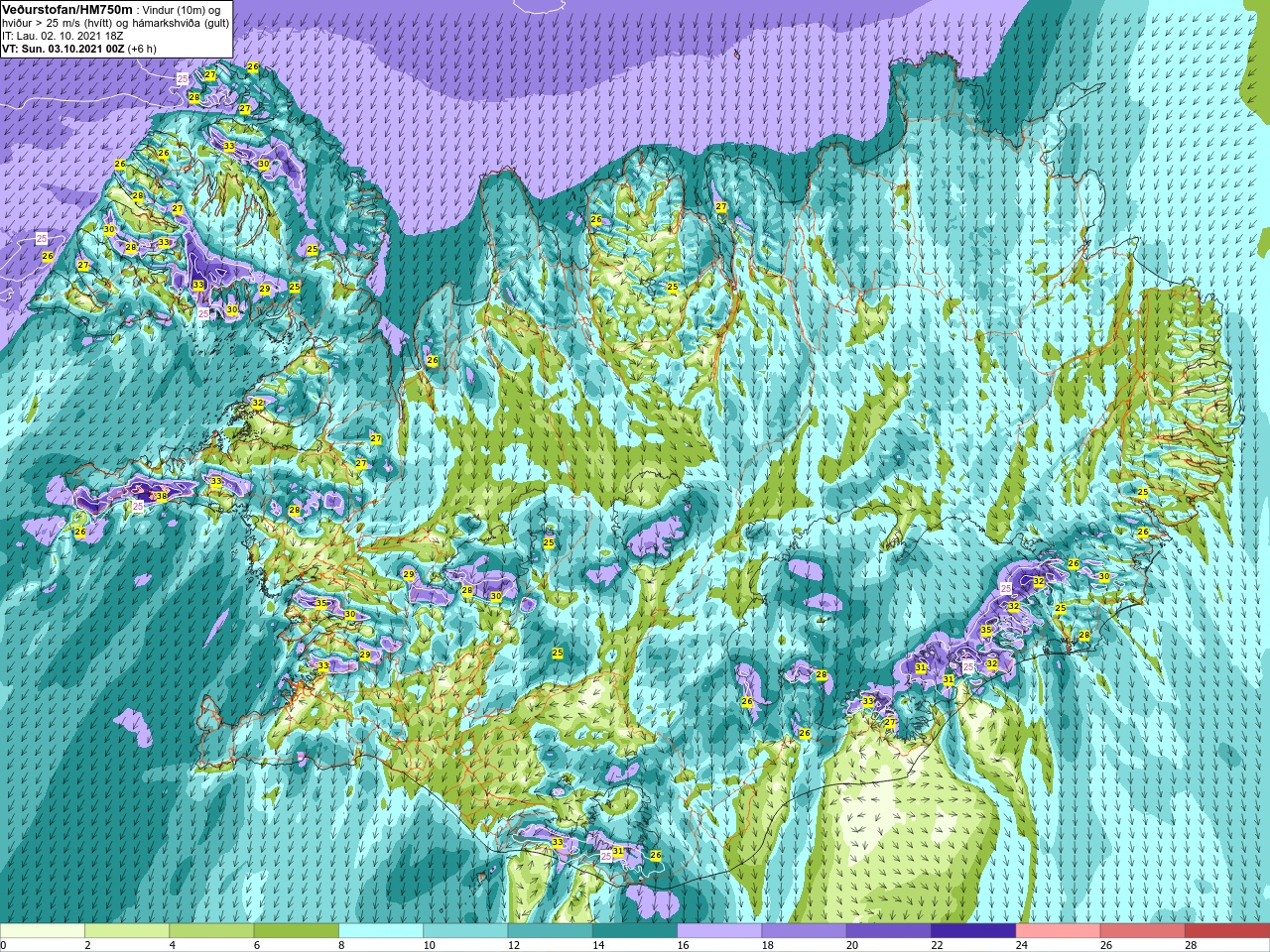Choose the 12–14 teal legend color block
The width and height of the screenshot is (1270, 952).
tap(551, 931)
